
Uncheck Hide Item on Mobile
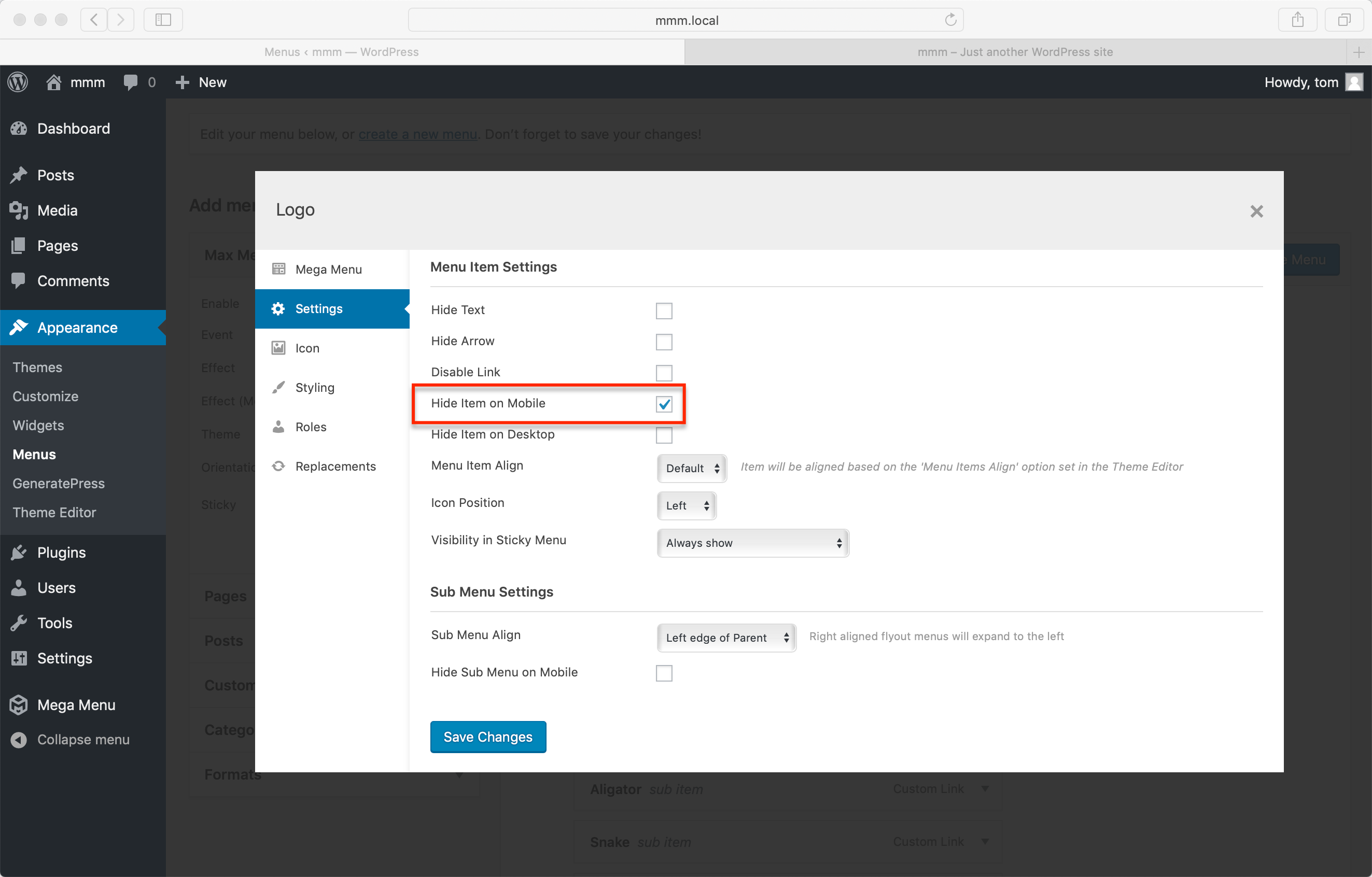tap(664, 404)
